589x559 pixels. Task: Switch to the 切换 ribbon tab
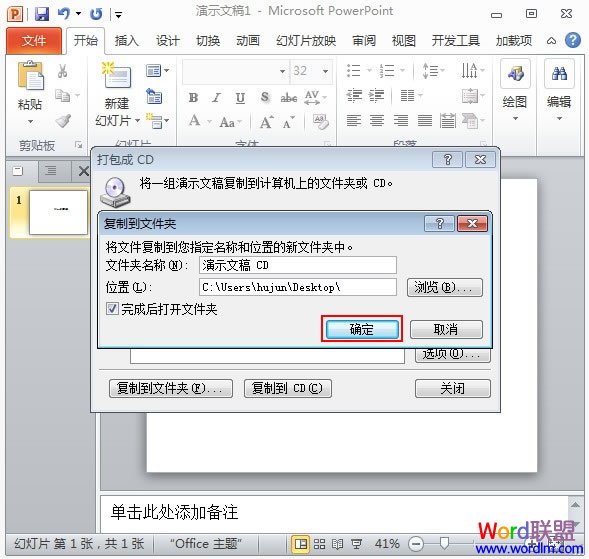208,41
